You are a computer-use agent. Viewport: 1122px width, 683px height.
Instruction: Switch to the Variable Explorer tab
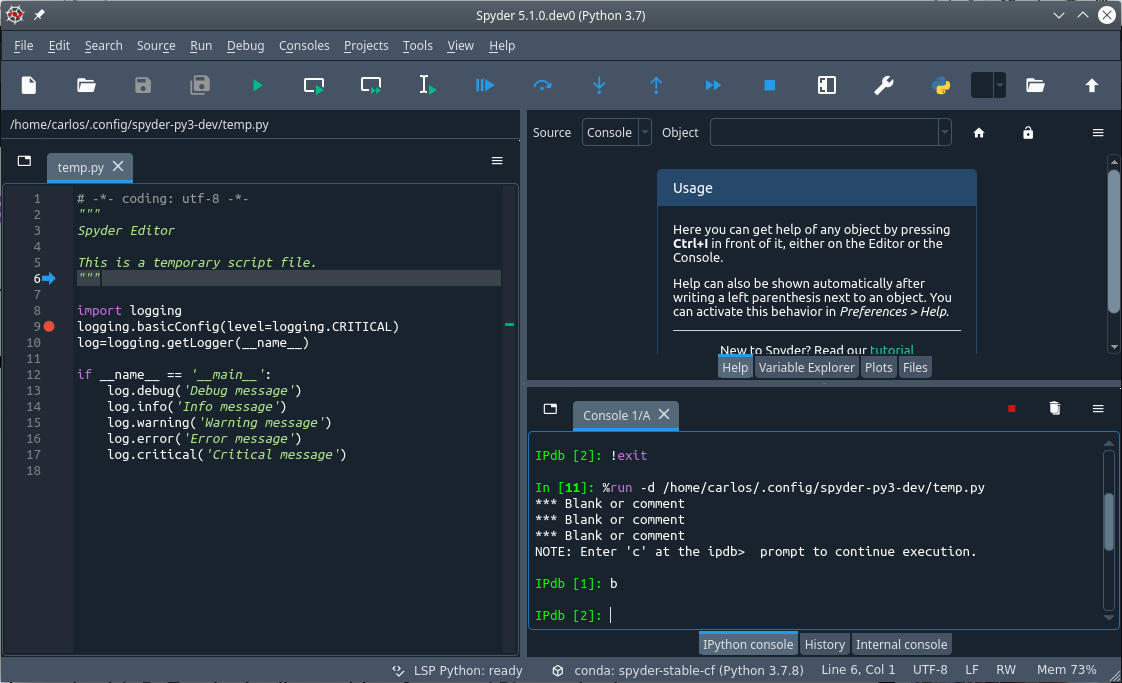click(806, 367)
